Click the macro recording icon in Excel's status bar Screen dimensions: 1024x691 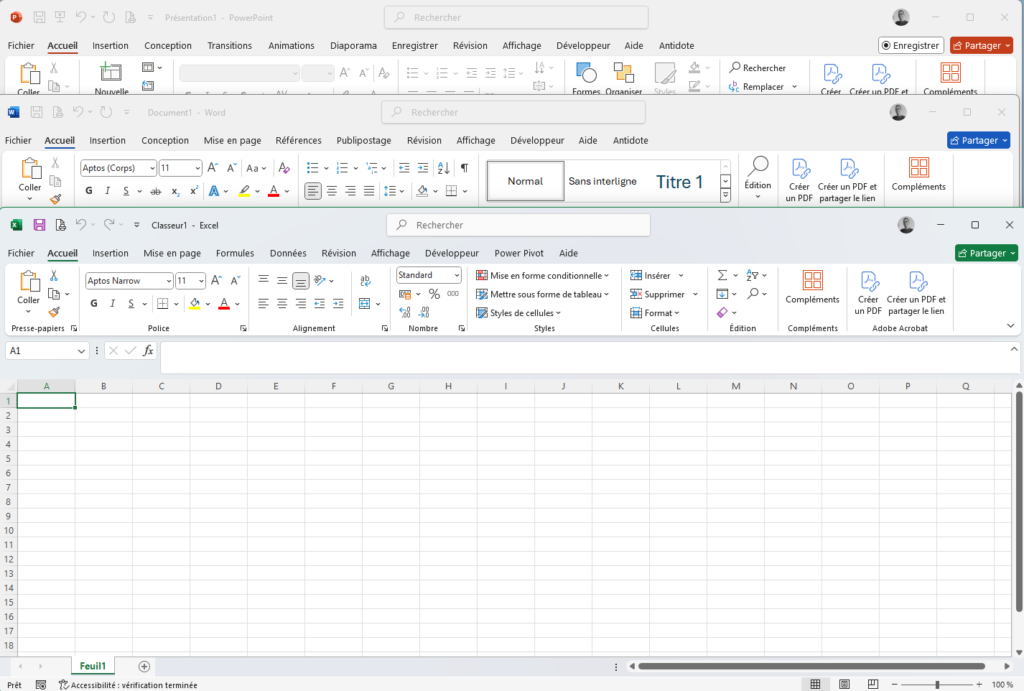click(40, 684)
